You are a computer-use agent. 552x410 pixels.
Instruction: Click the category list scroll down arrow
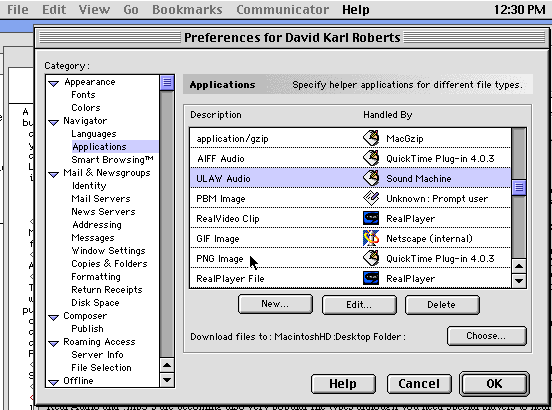(x=167, y=380)
